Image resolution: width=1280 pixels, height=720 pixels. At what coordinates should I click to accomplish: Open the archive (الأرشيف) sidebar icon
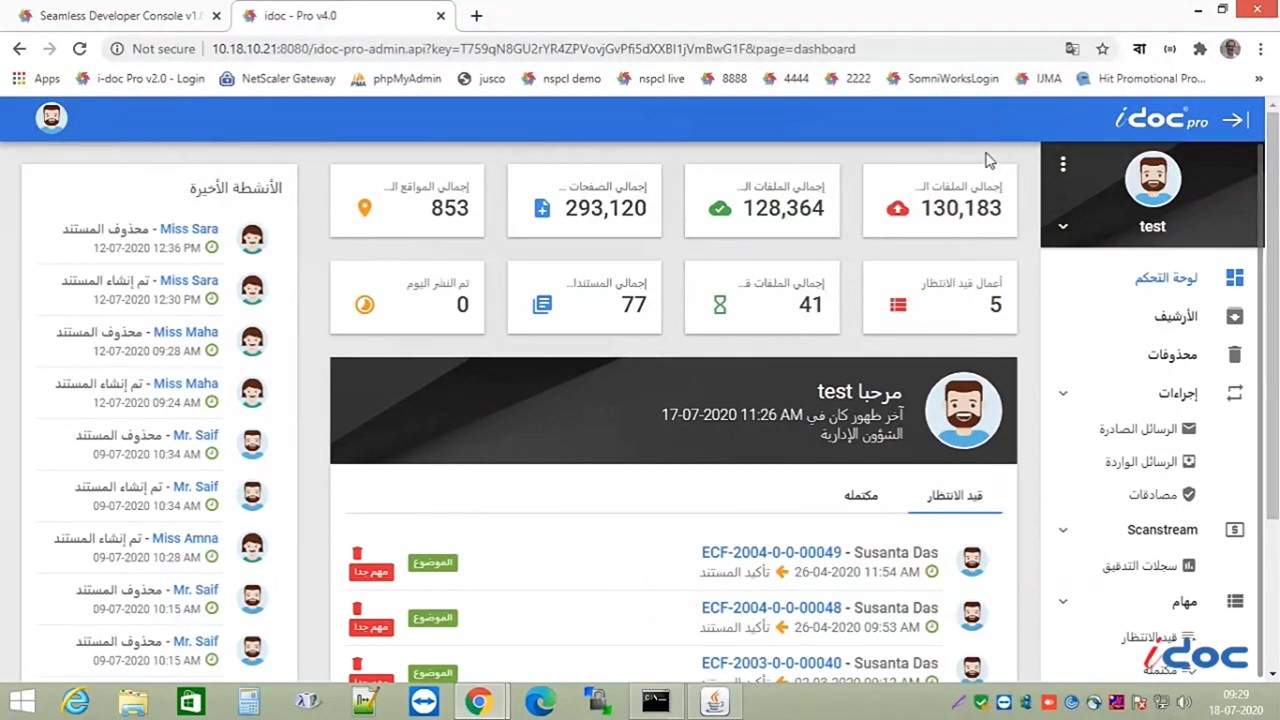coord(1234,316)
